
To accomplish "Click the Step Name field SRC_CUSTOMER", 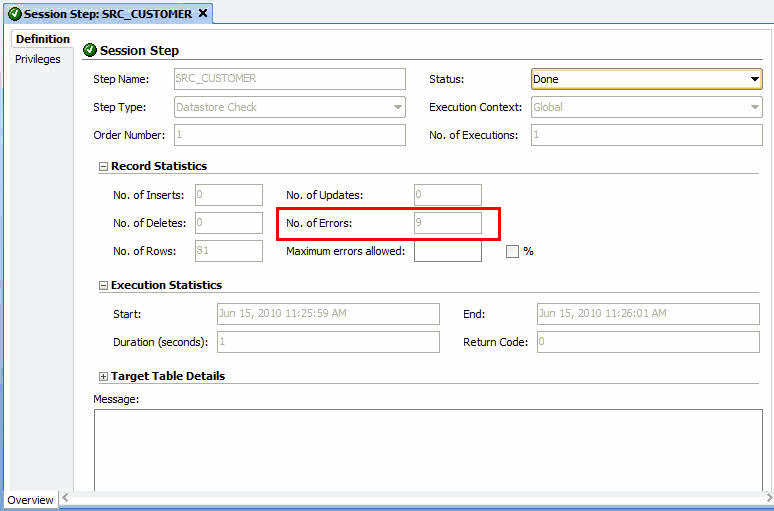I will click(x=290, y=79).
